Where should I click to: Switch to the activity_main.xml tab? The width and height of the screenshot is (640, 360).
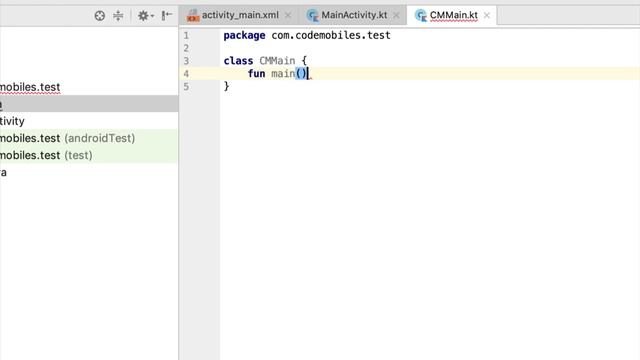tap(240, 15)
